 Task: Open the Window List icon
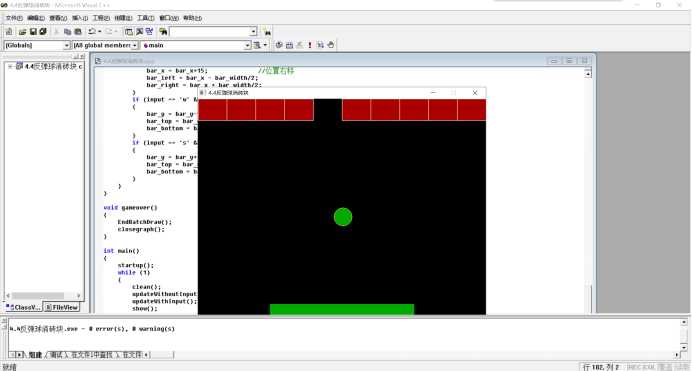150,32
